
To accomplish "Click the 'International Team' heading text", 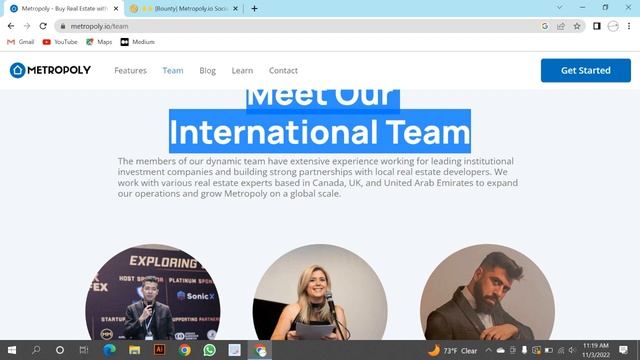I will click(x=320, y=132).
